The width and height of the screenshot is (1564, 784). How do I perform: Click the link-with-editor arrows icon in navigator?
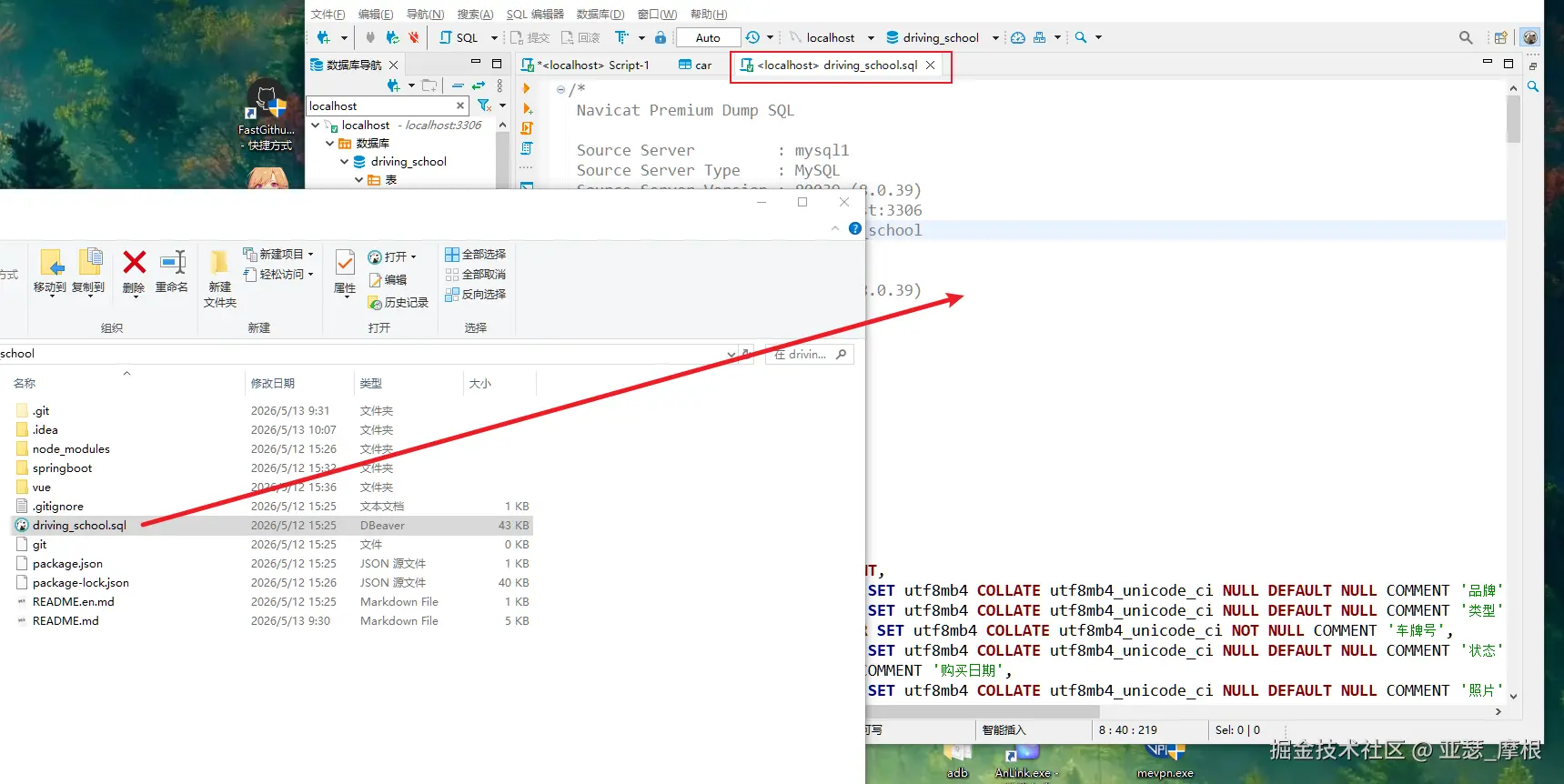[x=479, y=85]
